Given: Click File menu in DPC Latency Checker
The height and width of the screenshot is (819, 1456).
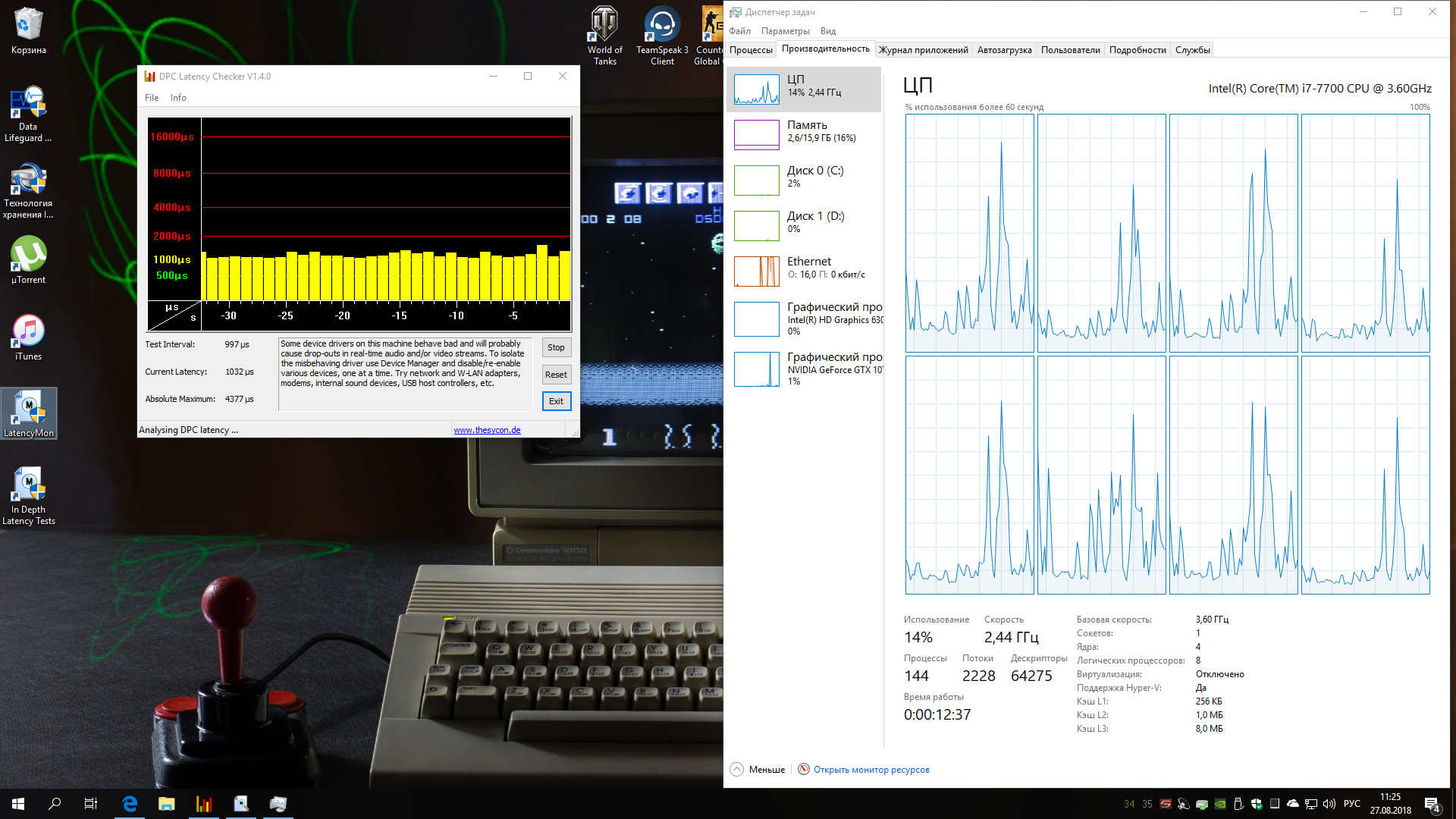Looking at the screenshot, I should [150, 97].
